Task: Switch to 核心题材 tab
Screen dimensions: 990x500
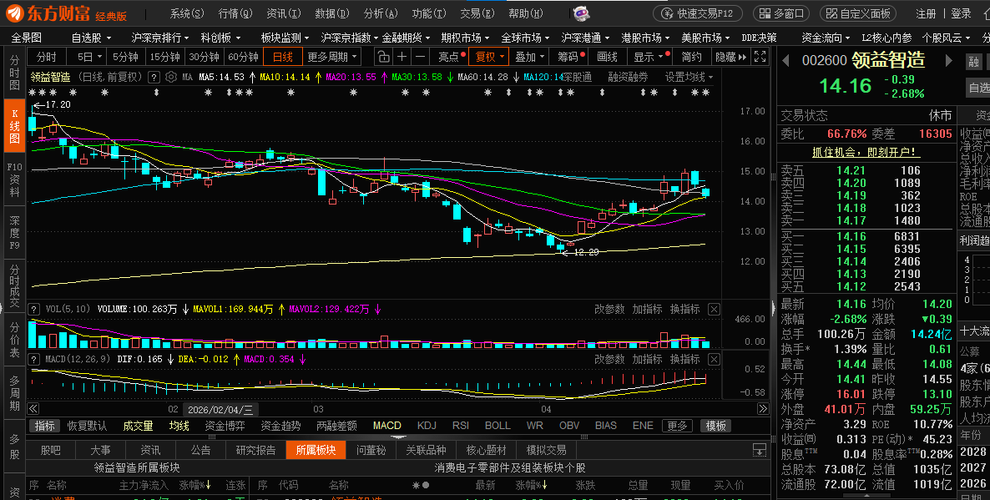Action: (486, 450)
